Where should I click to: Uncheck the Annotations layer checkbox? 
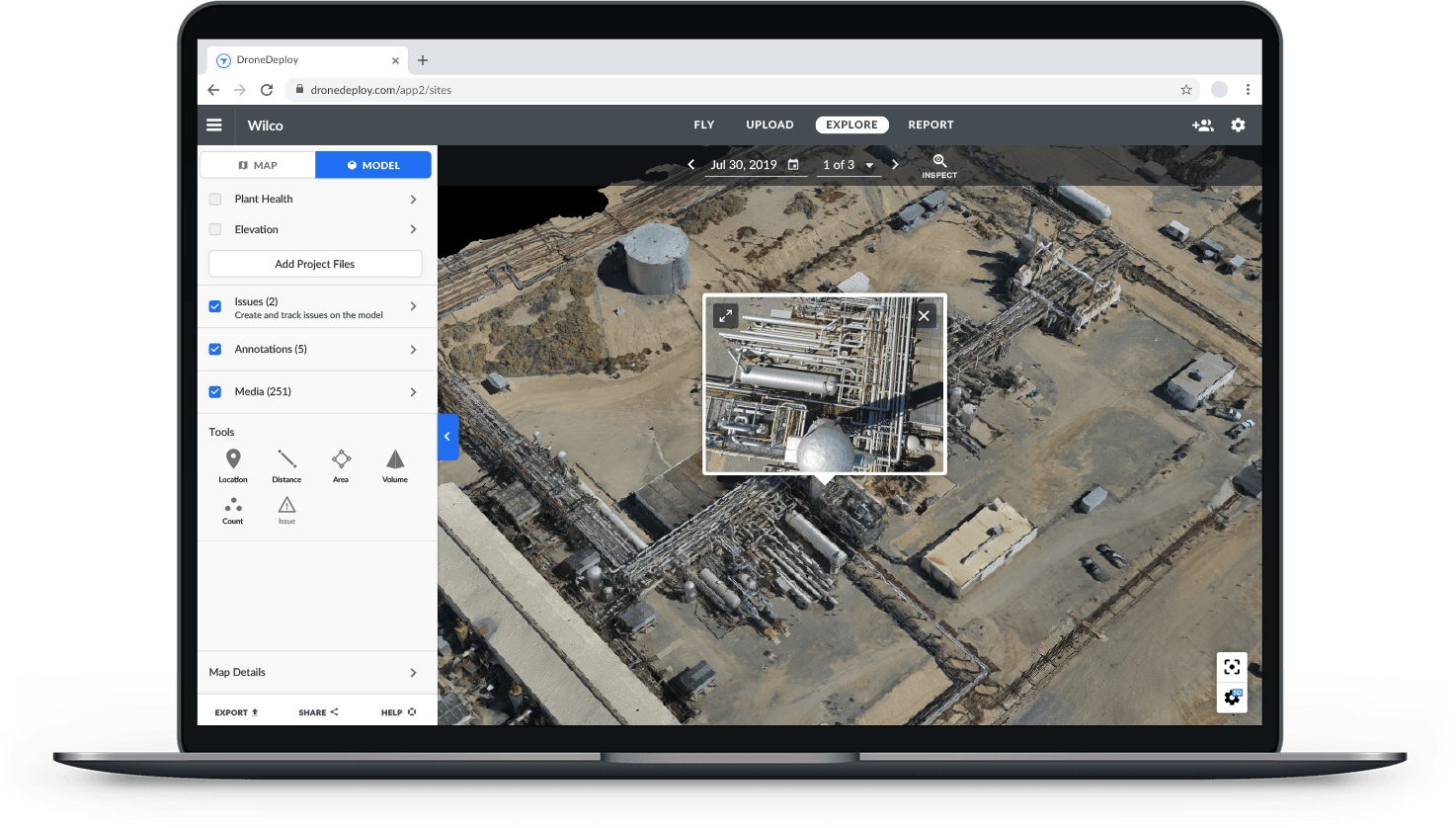(215, 350)
